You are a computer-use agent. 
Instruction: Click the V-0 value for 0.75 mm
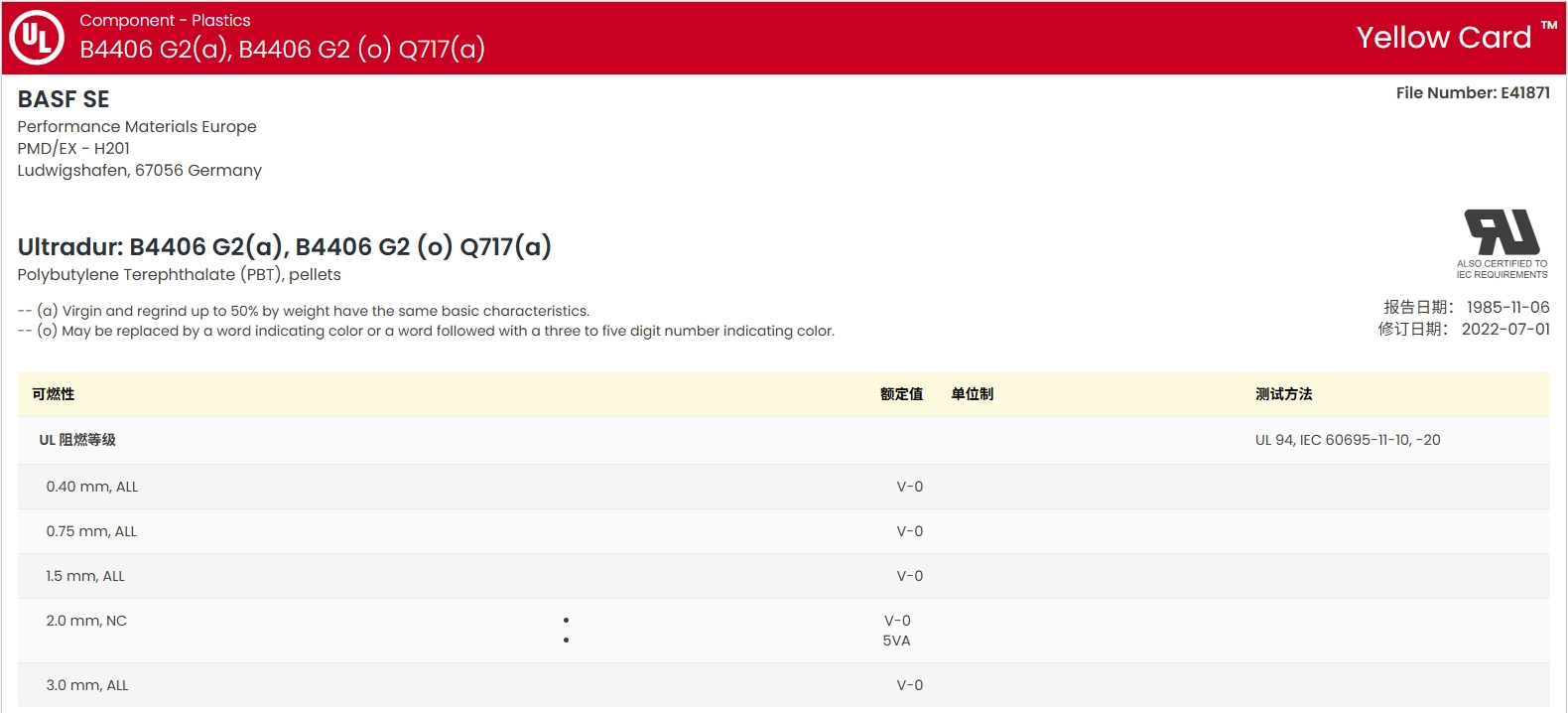coord(910,531)
